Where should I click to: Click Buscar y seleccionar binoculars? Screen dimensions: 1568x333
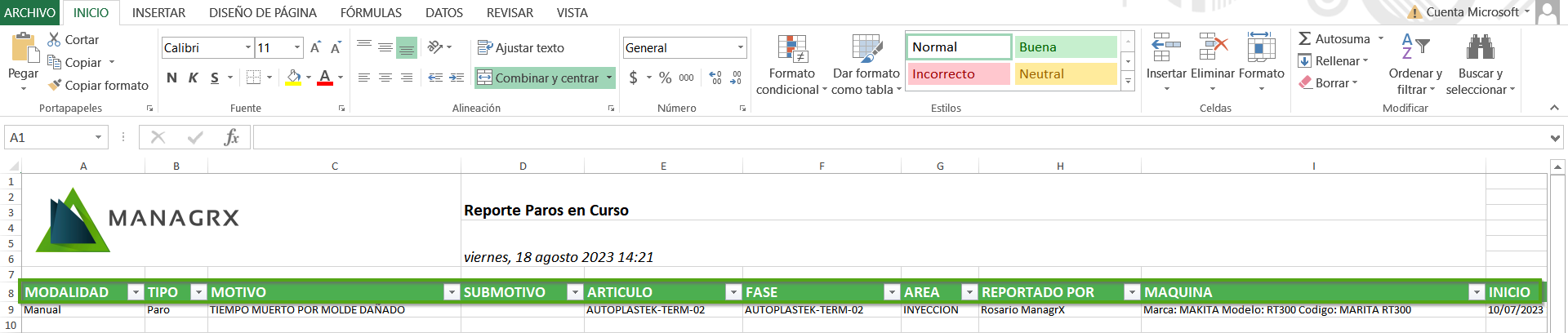coord(1480,48)
